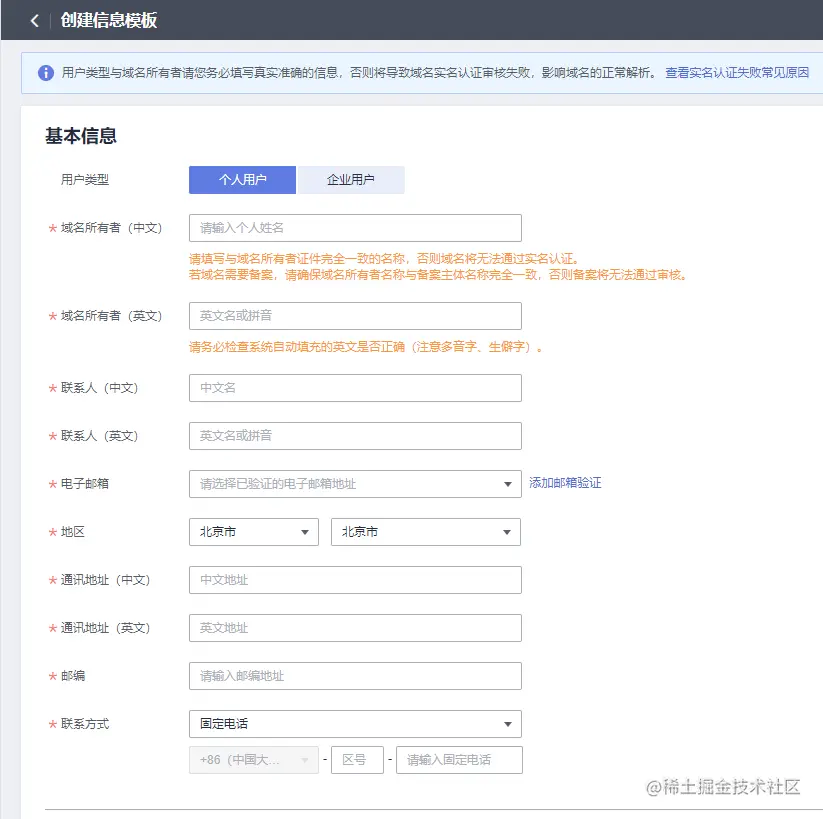Click the 创建信息模板 page title
Image resolution: width=823 pixels, height=819 pixels.
click(109, 20)
